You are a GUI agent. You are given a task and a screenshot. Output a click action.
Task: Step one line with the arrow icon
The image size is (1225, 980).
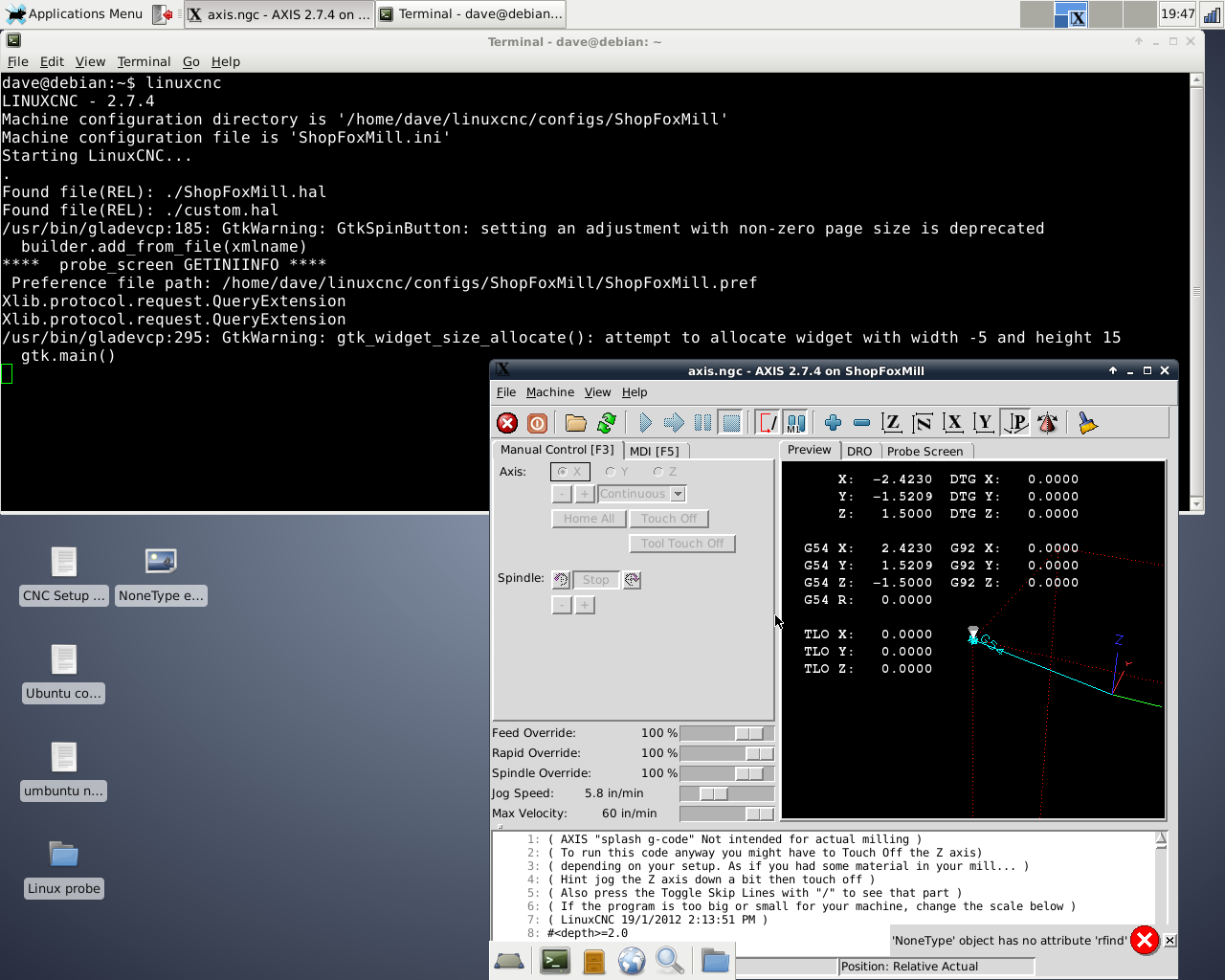(674, 423)
